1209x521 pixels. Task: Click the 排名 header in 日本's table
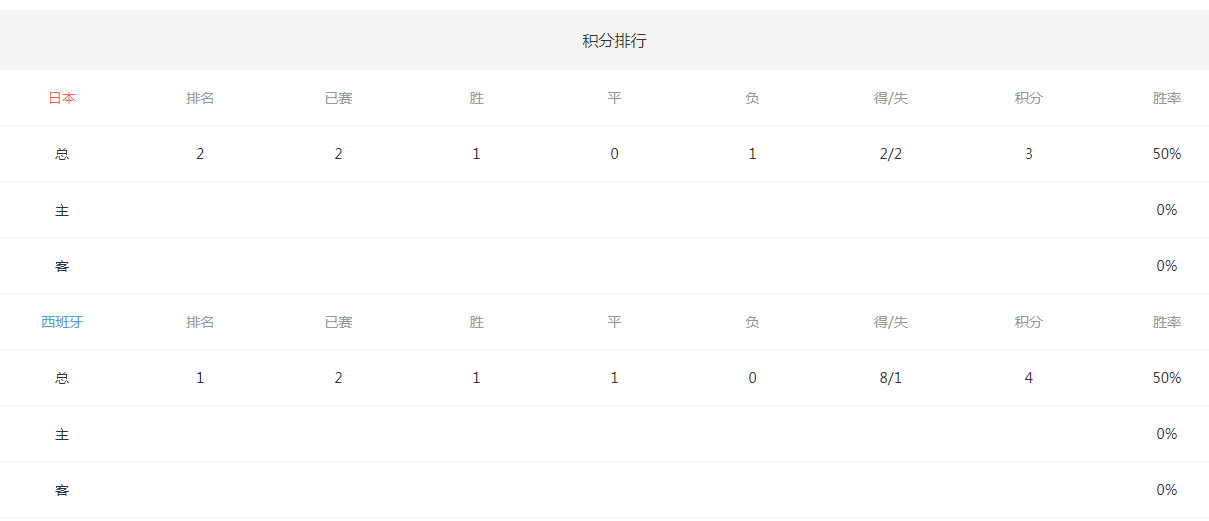tap(200, 98)
